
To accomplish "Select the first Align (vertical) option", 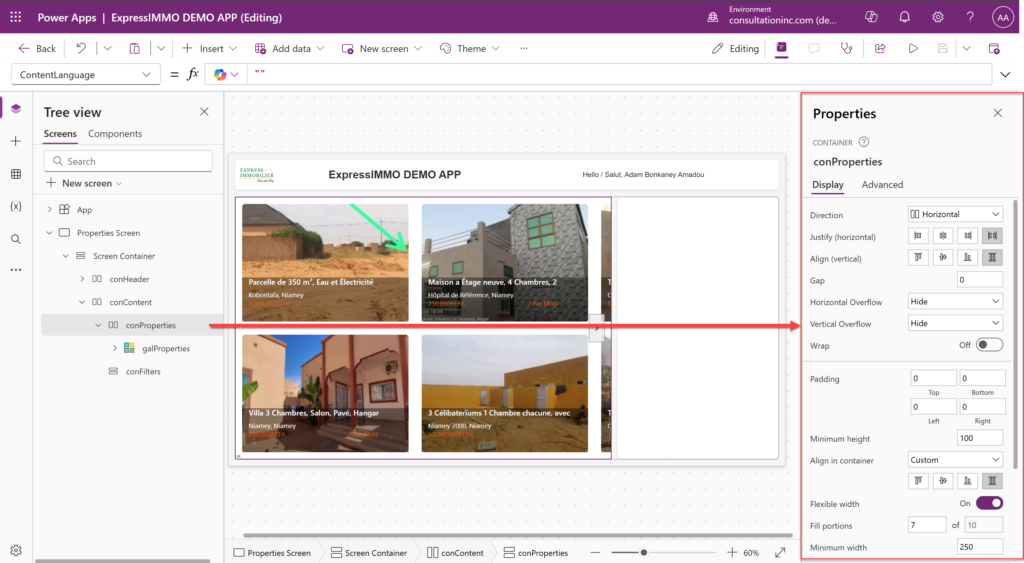I will coord(918,257).
